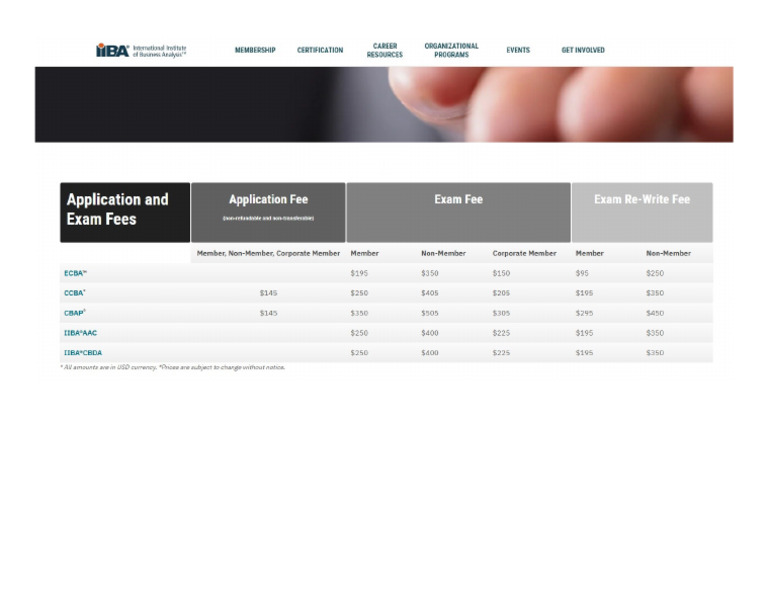768x594 pixels.
Task: Click the Exam Re-Write Fee column header
Action: (x=642, y=213)
